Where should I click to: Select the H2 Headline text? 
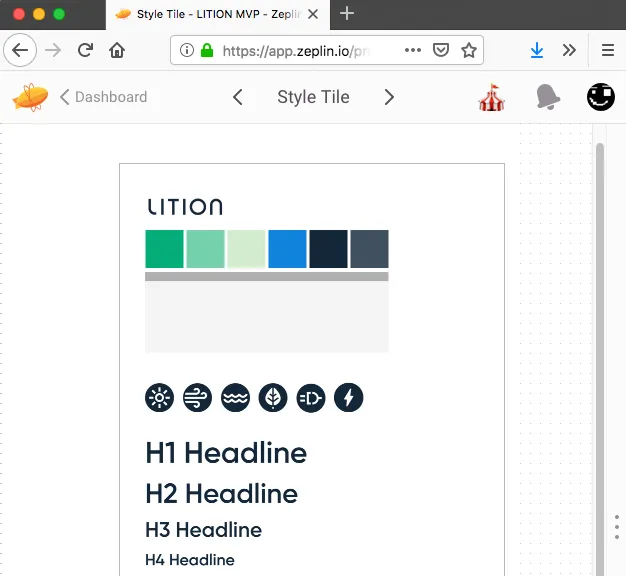pyautogui.click(x=222, y=494)
